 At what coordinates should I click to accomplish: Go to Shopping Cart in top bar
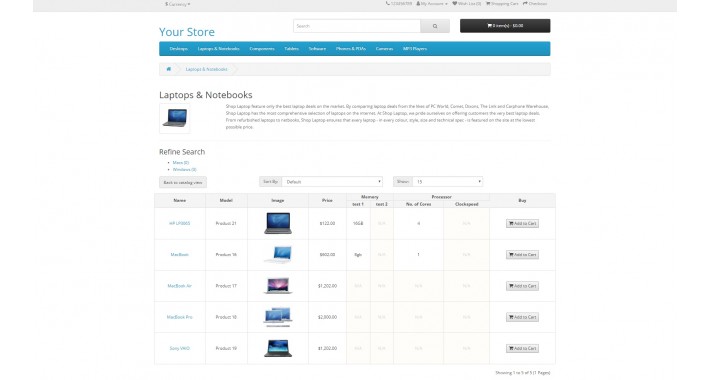502,4
